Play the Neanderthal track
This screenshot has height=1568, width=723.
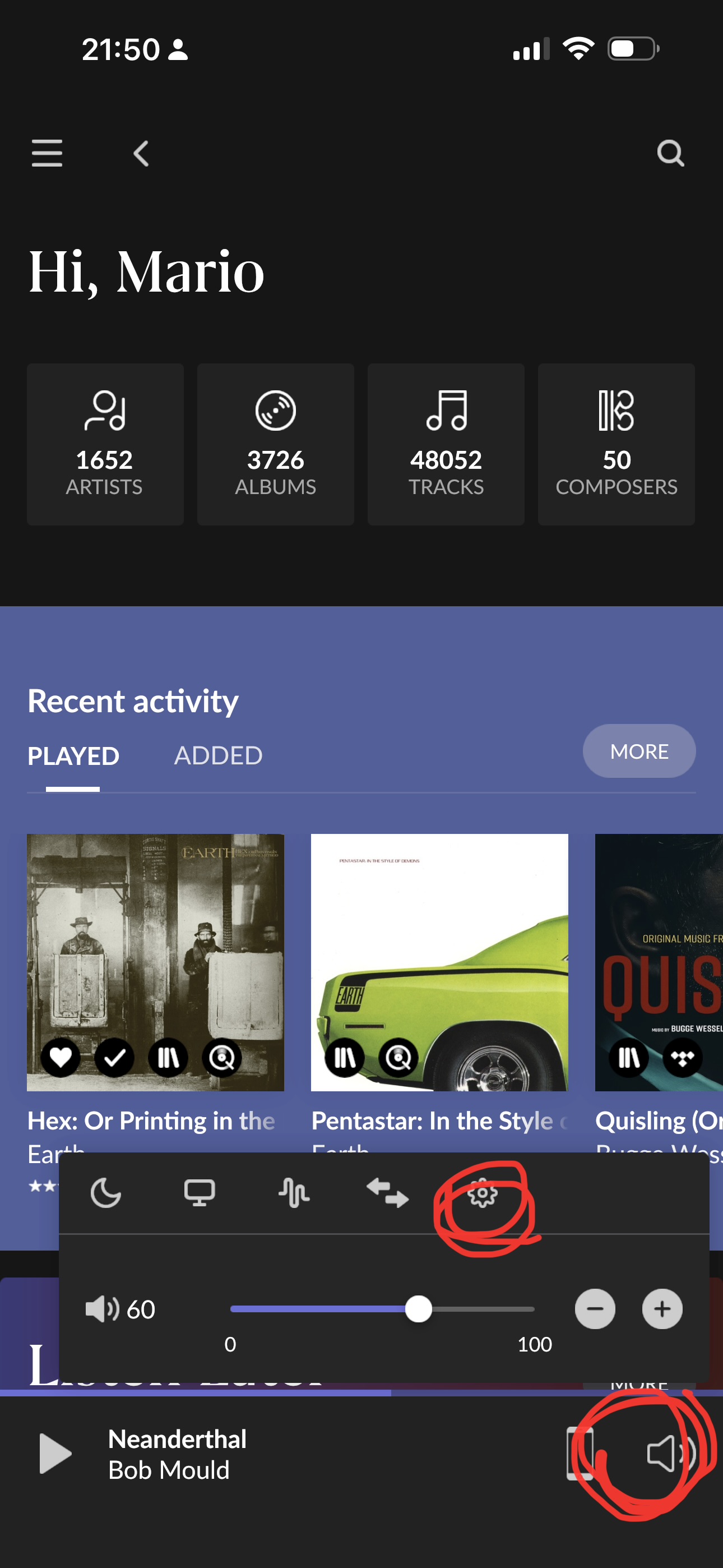[55, 1454]
